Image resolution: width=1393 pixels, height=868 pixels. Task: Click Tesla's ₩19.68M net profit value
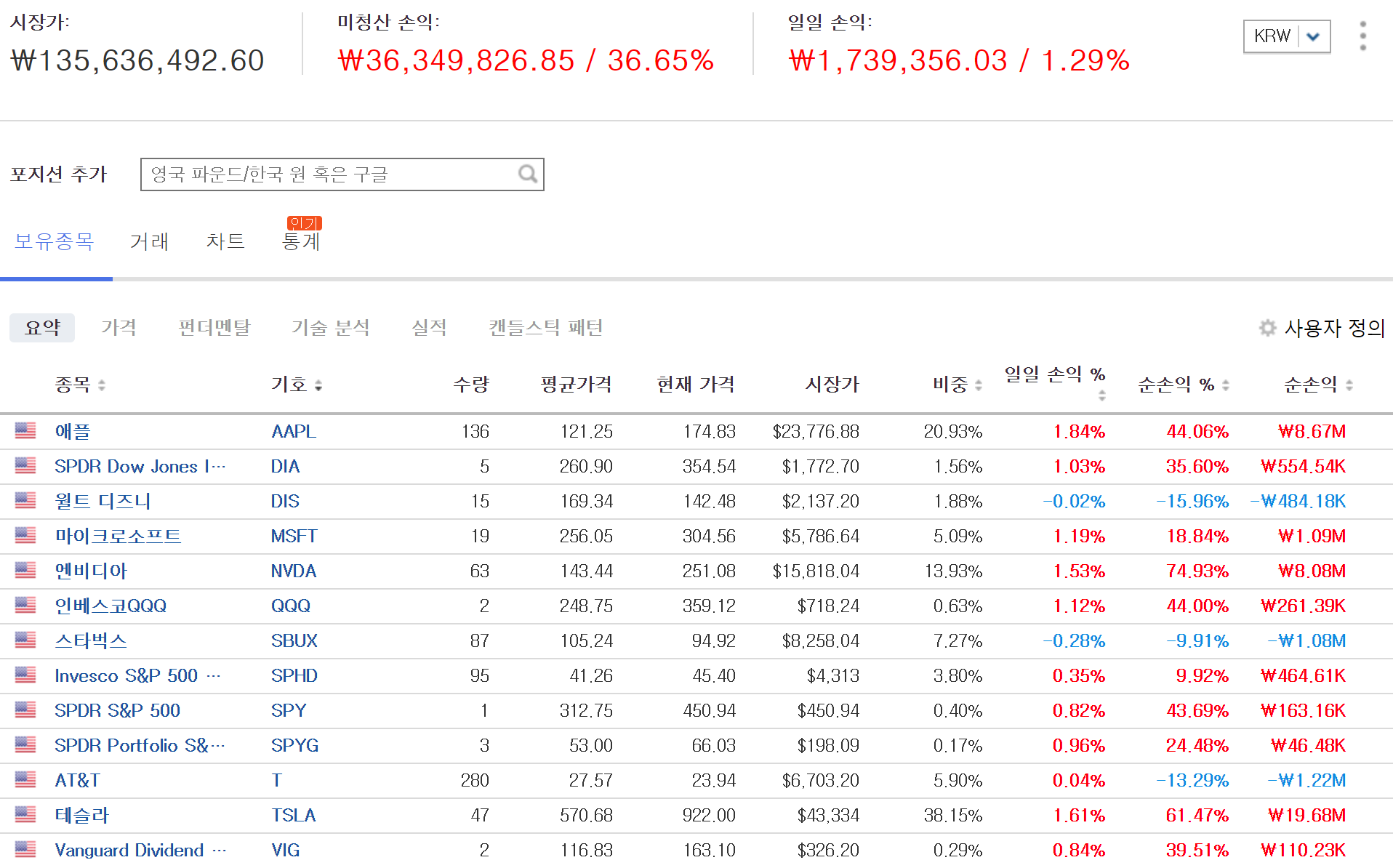1306,815
